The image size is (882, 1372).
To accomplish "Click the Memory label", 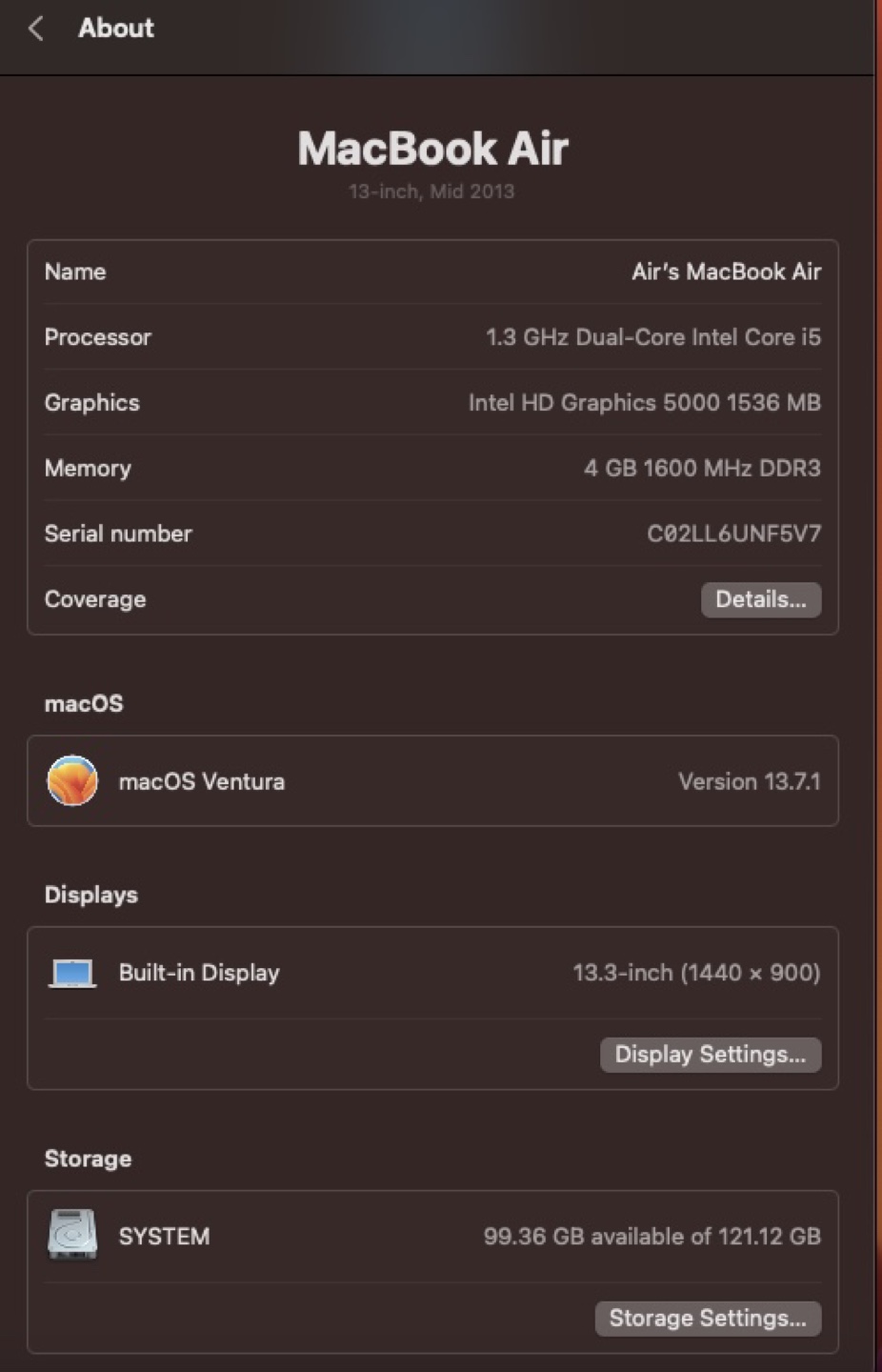I will 88,469.
